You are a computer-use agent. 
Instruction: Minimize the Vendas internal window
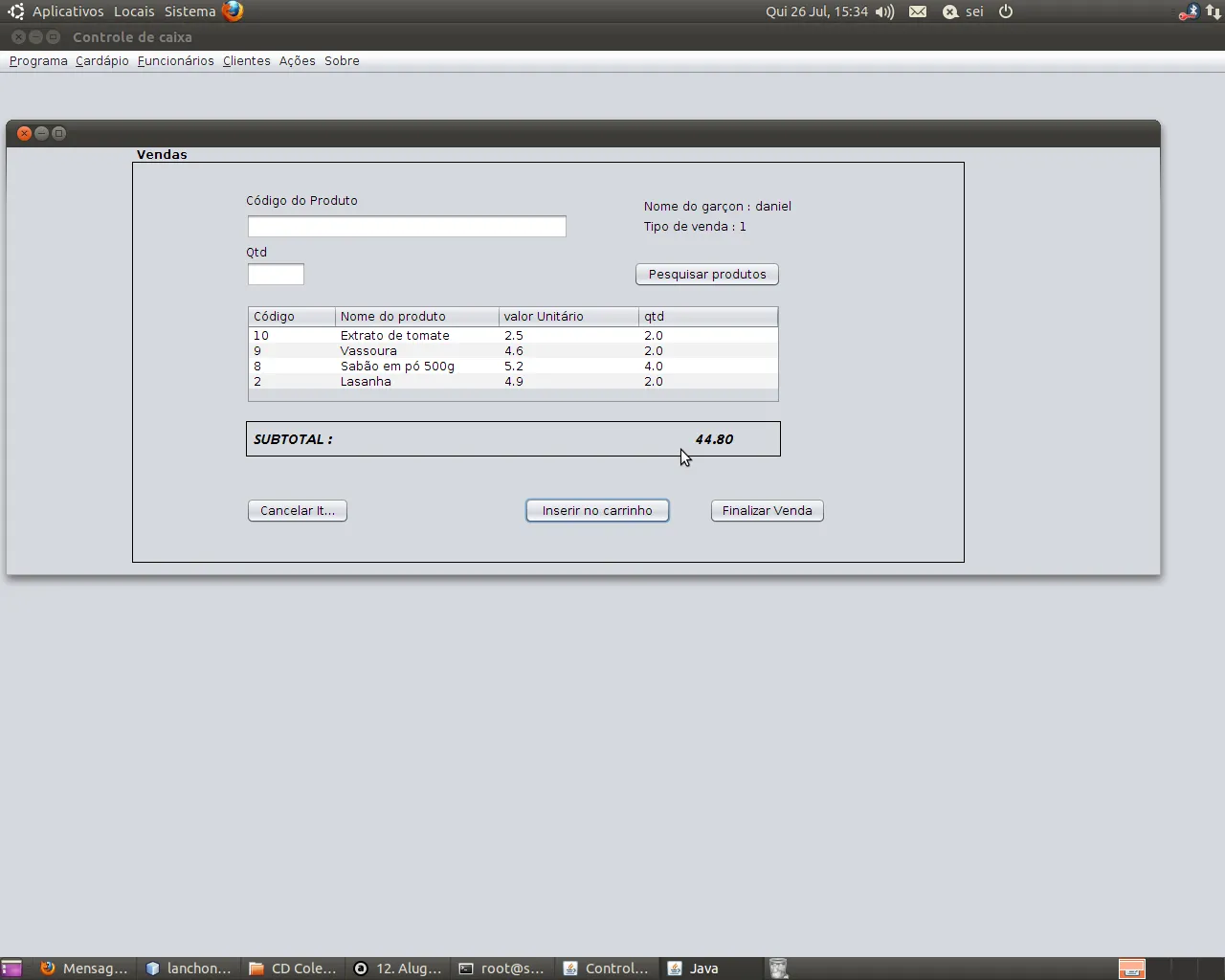[x=42, y=133]
